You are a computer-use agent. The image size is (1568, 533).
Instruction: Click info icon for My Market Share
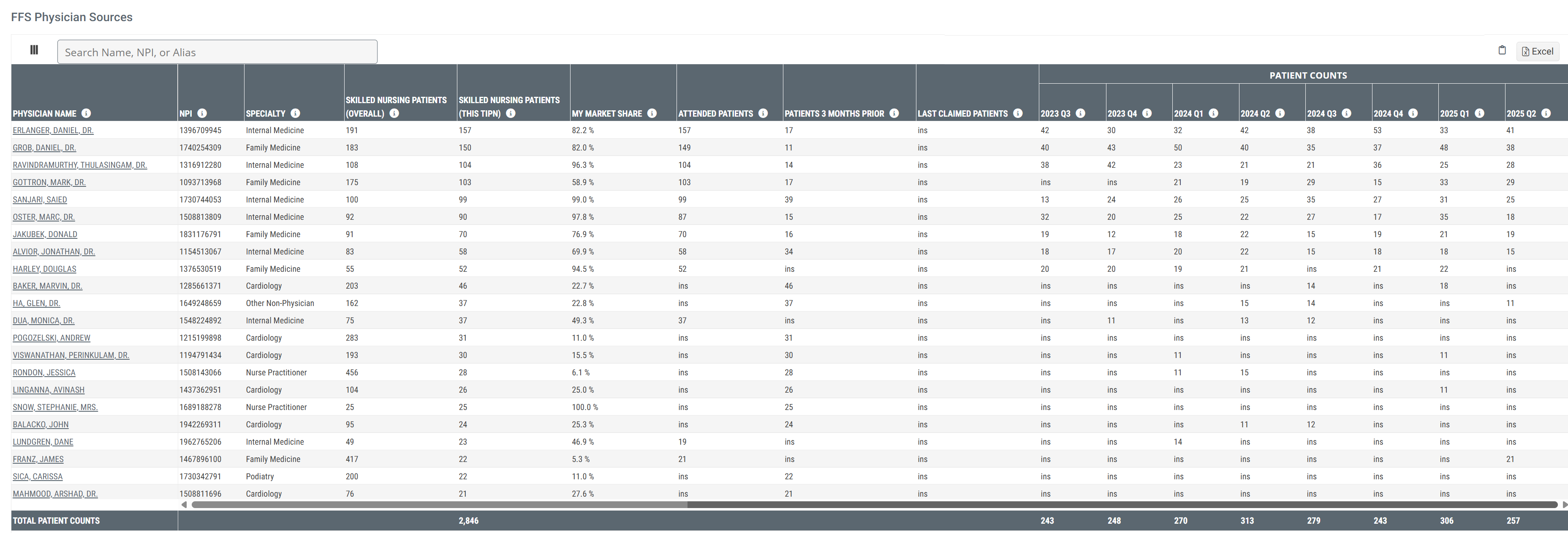click(652, 113)
